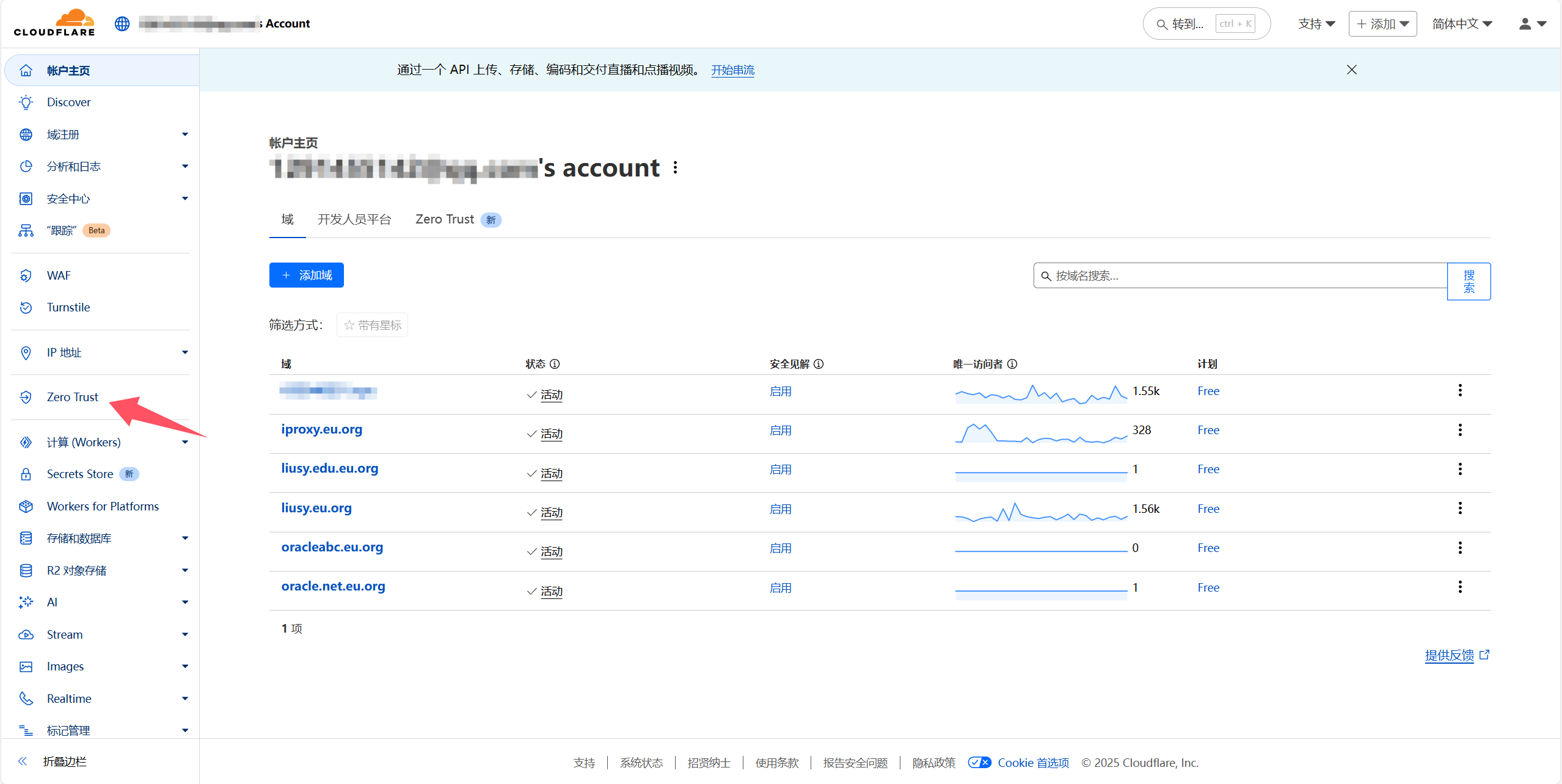Click the 跟踪 Beta network icon
Screen dimensions: 1562x784
click(x=26, y=230)
